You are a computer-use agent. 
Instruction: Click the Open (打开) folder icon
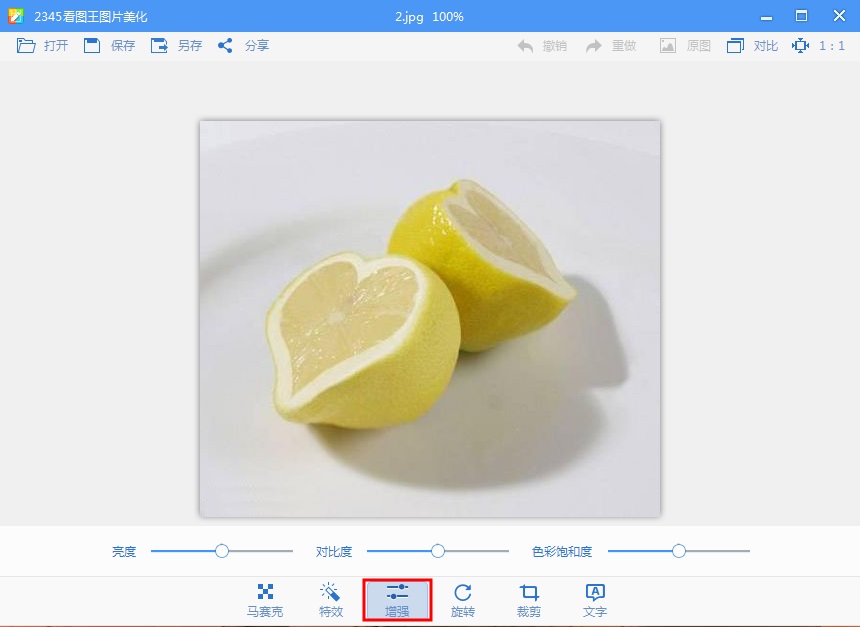[26, 46]
